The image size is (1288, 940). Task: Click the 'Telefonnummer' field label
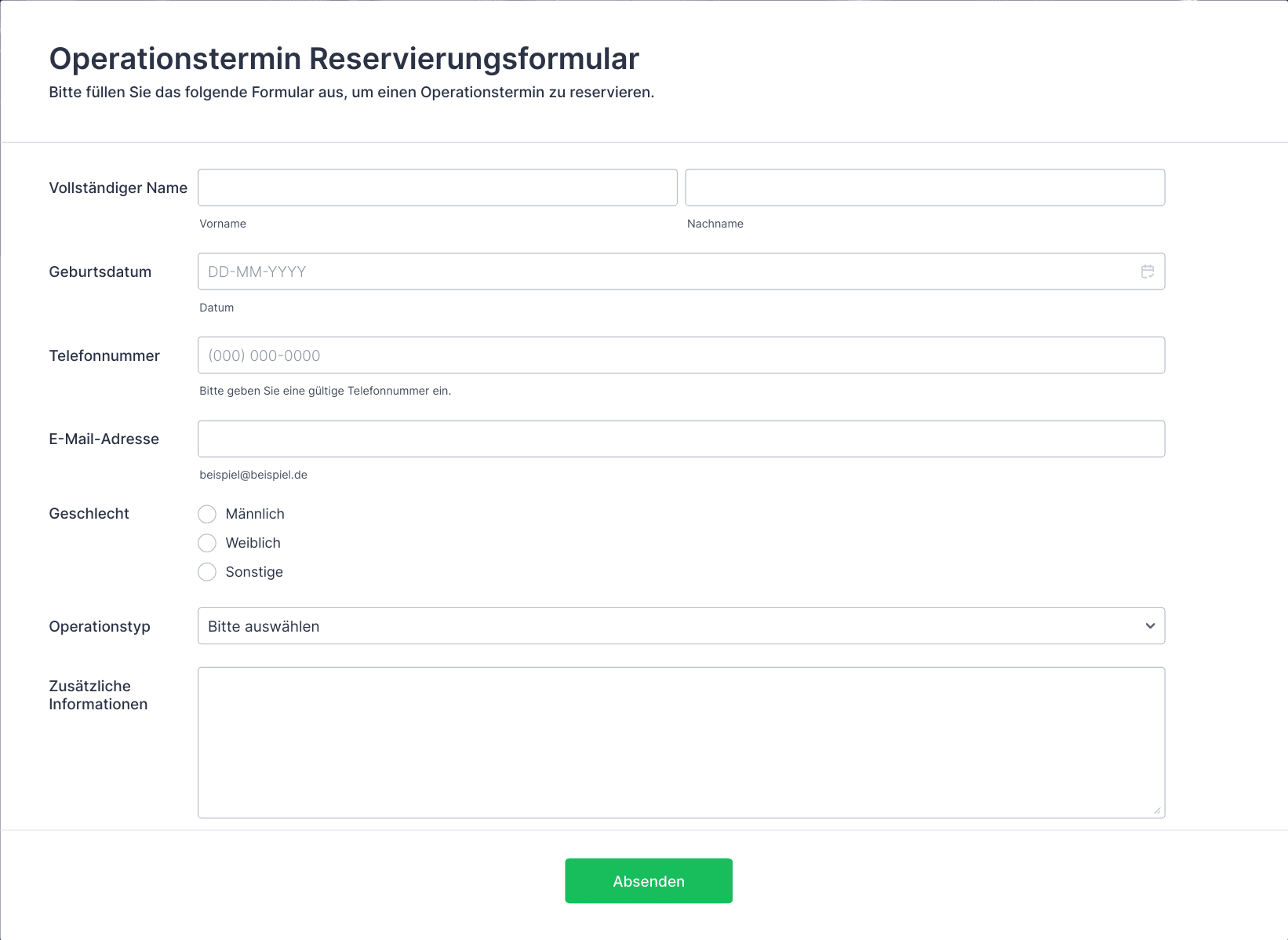pyautogui.click(x=104, y=355)
